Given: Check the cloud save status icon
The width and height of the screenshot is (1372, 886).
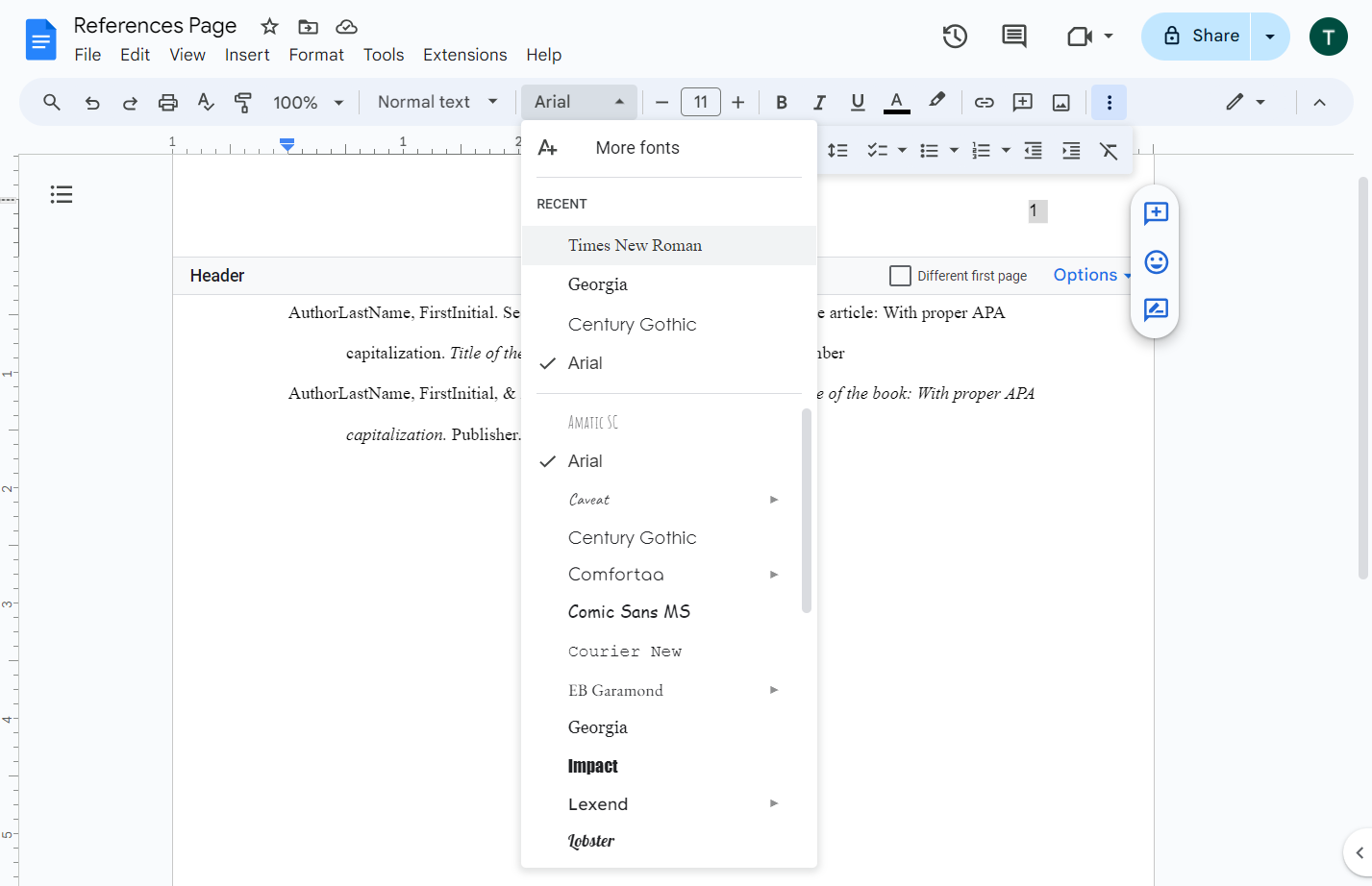Looking at the screenshot, I should pyautogui.click(x=346, y=27).
